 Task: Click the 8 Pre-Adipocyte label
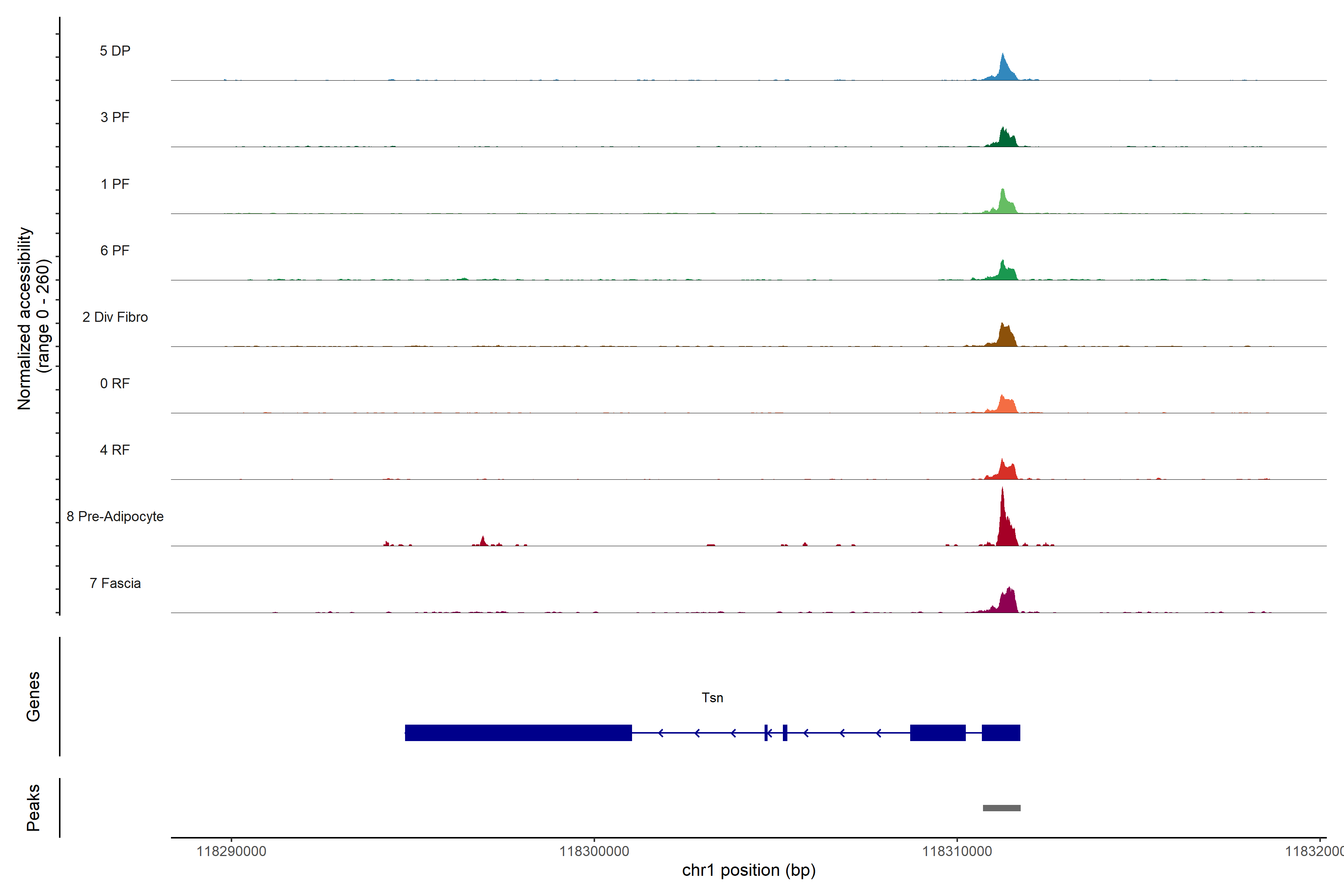coord(115,517)
